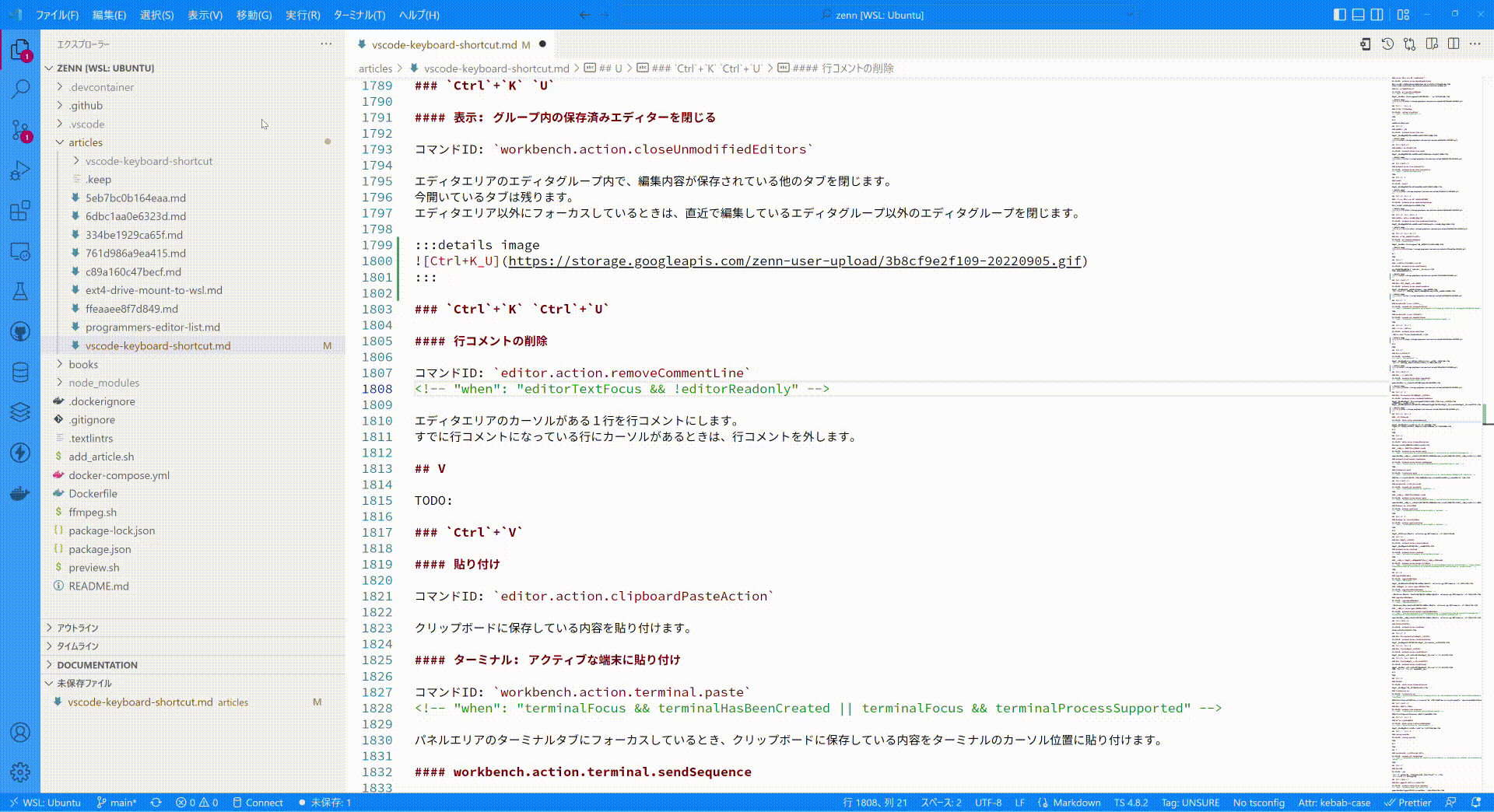Open the 表示(V) menu
This screenshot has width=1494, height=812.
point(205,15)
